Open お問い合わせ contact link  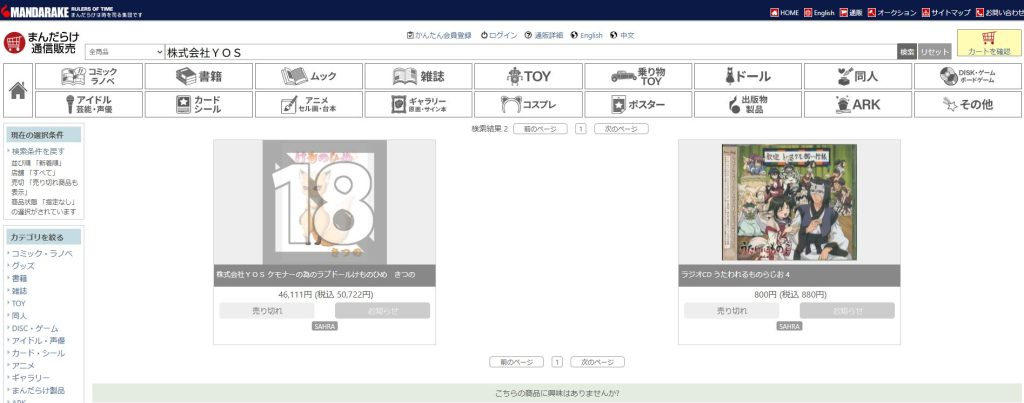pyautogui.click(x=999, y=12)
